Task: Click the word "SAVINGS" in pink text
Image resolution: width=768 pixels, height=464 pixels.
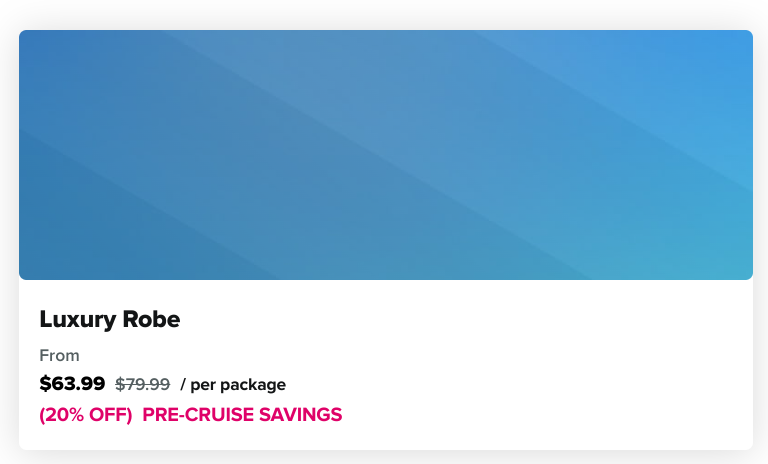Action: [x=300, y=415]
